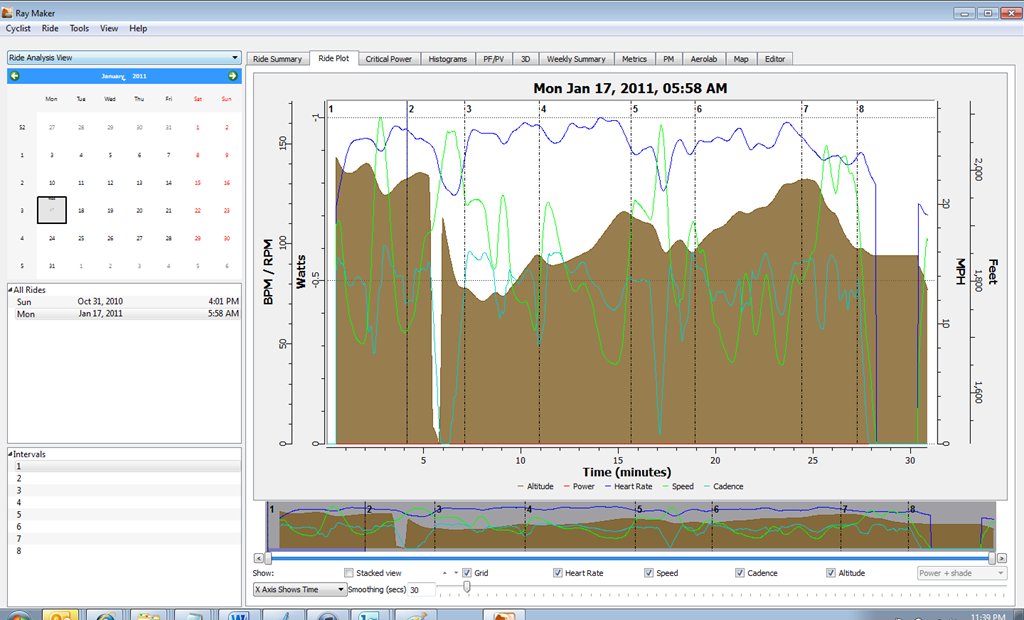
Task: Open X Axis Shows Time dropdown
Action: 300,589
